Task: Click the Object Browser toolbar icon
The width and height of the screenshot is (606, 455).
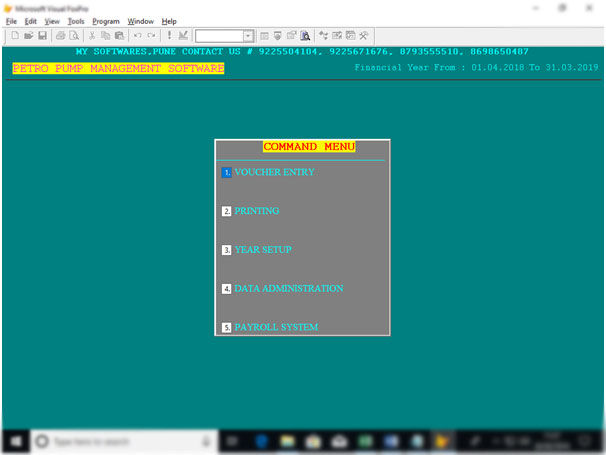Action: [x=337, y=36]
